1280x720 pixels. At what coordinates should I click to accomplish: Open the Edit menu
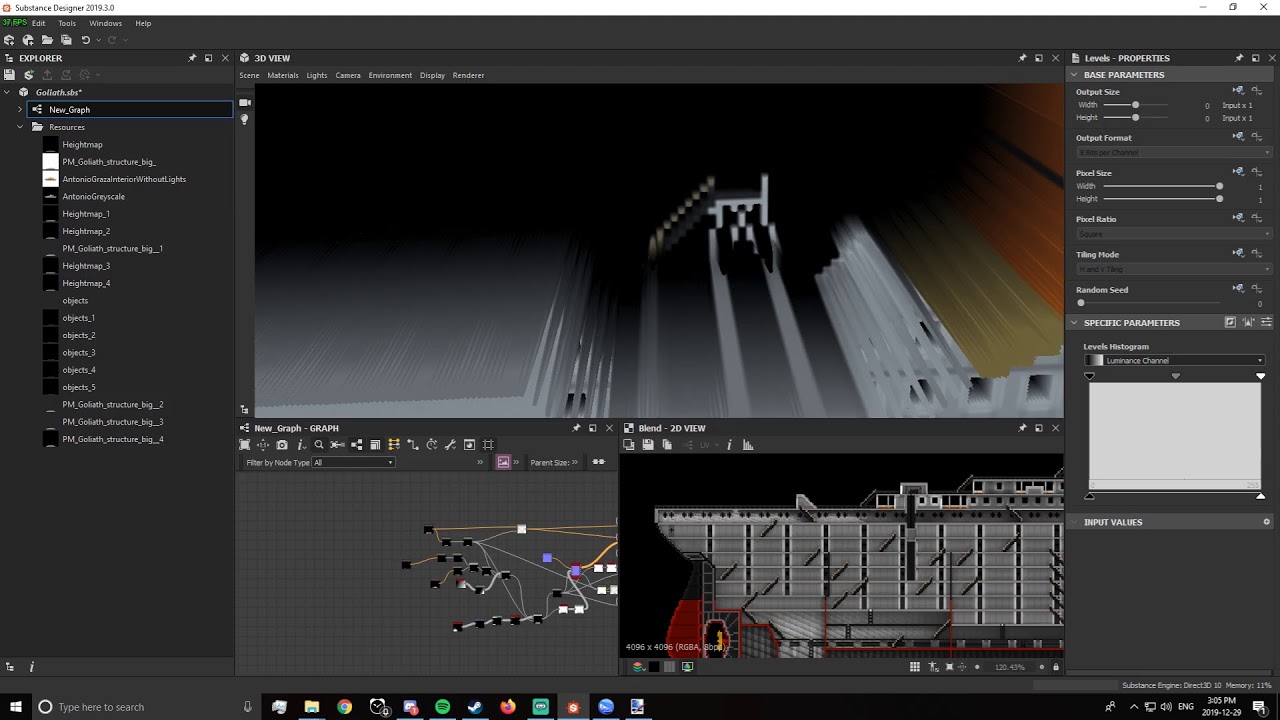[38, 23]
